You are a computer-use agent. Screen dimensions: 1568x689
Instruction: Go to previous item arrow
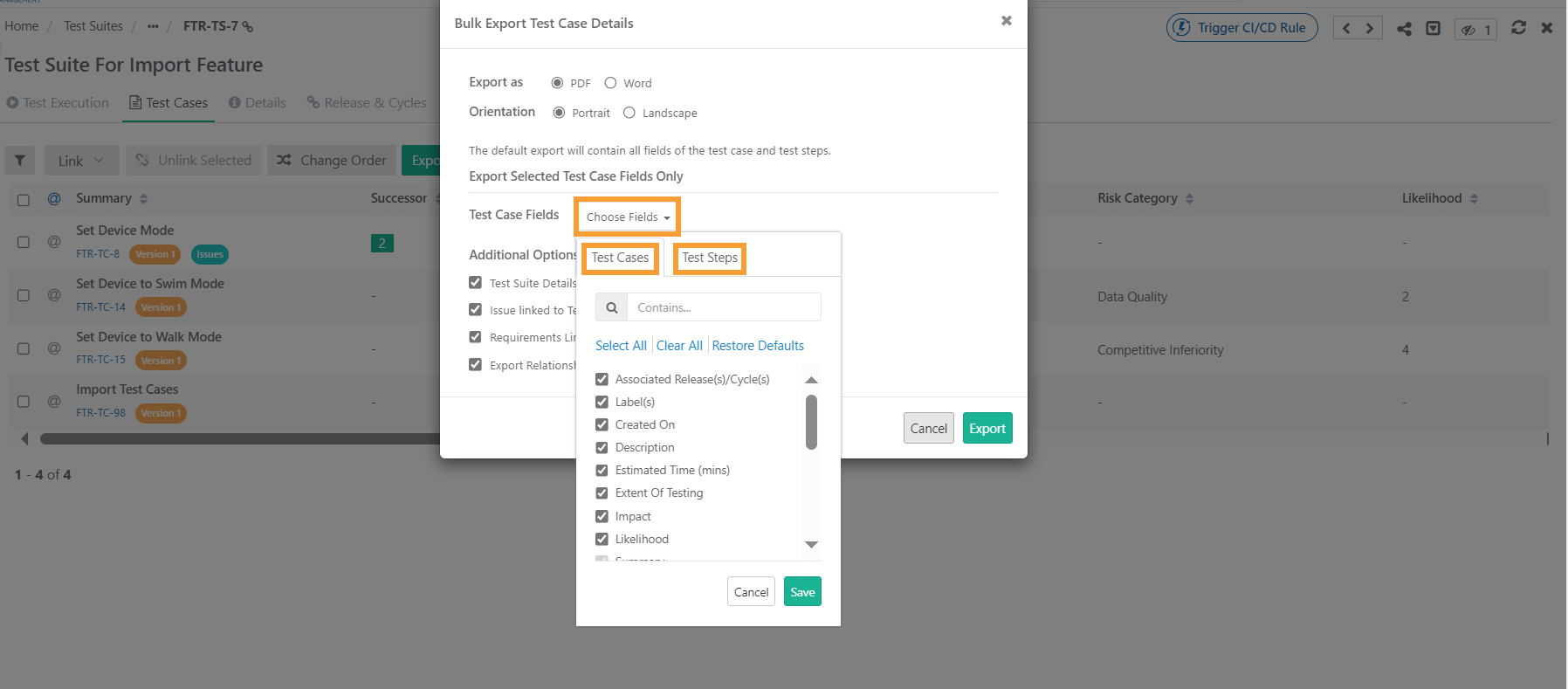1346,29
